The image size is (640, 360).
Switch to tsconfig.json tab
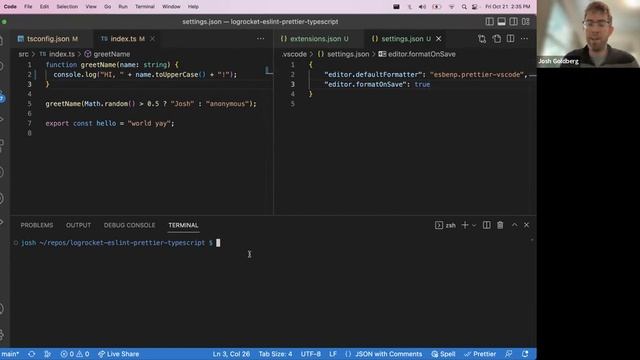coord(48,39)
